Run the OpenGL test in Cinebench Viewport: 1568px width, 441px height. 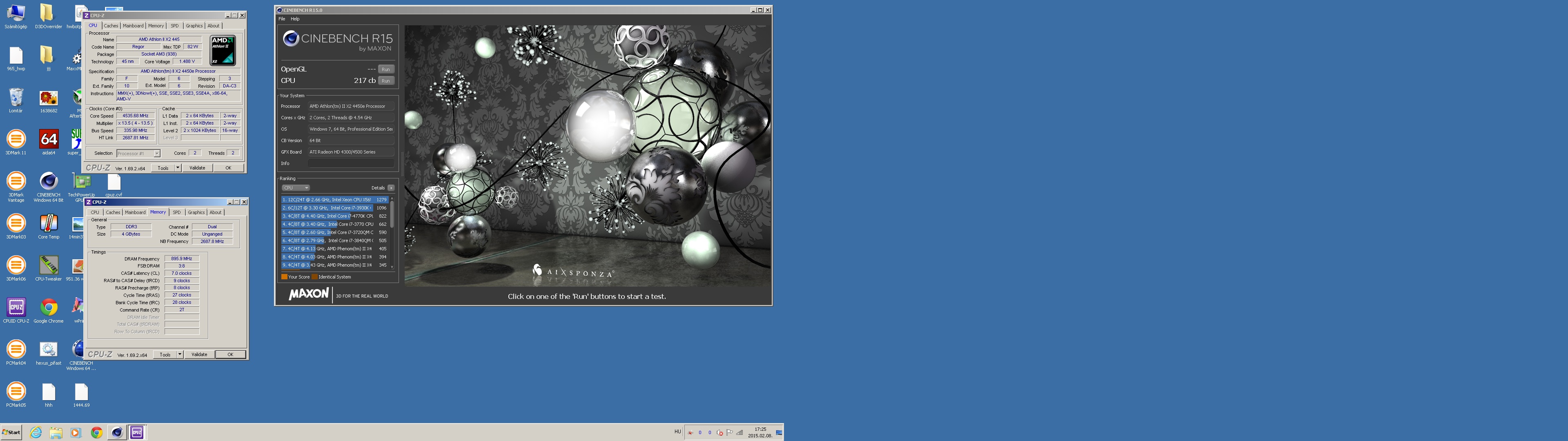click(386, 69)
